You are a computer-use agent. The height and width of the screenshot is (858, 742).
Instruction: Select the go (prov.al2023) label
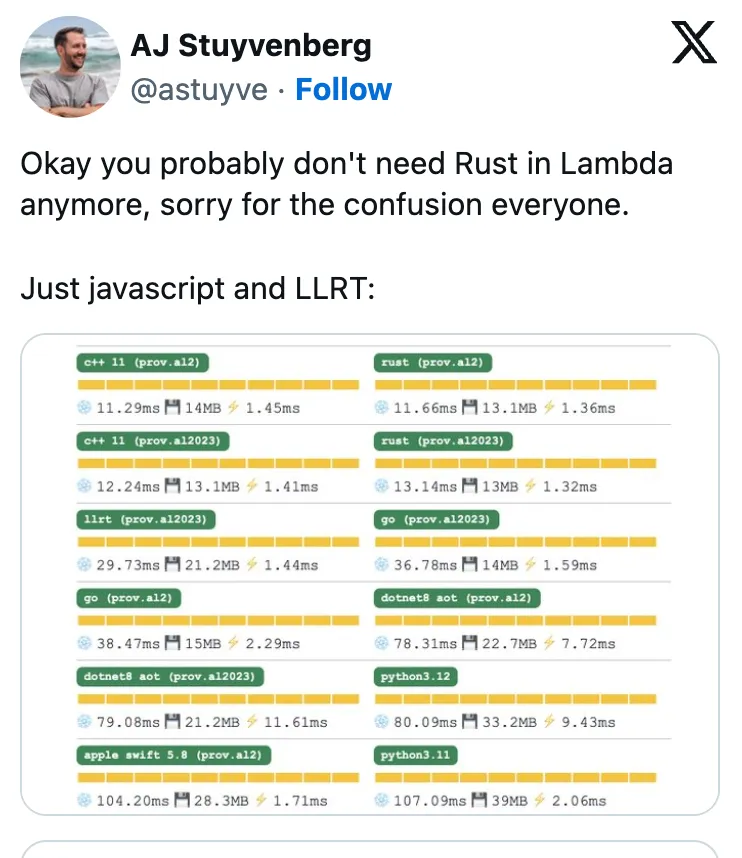[435, 519]
